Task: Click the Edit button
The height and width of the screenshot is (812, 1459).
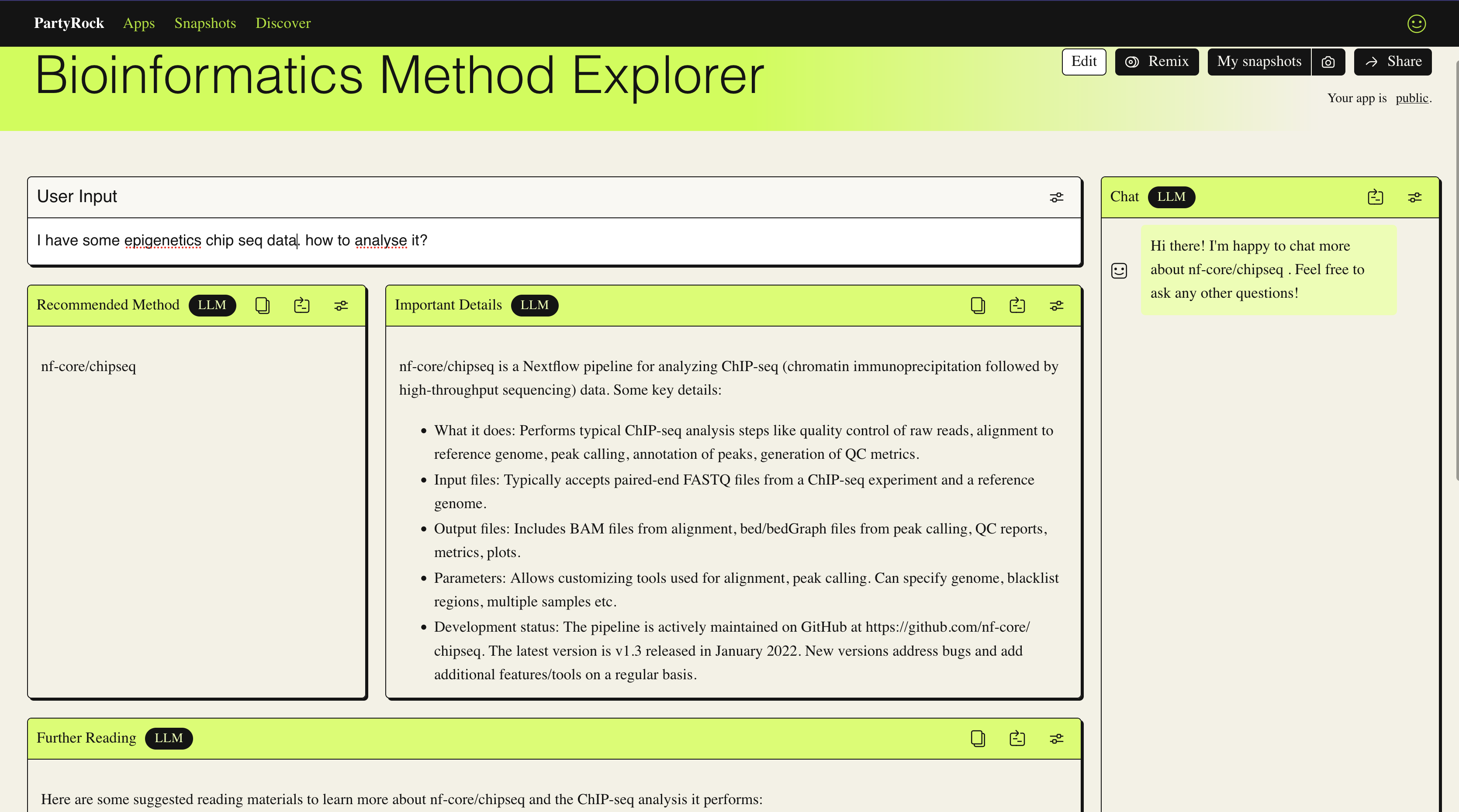Action: tap(1083, 62)
